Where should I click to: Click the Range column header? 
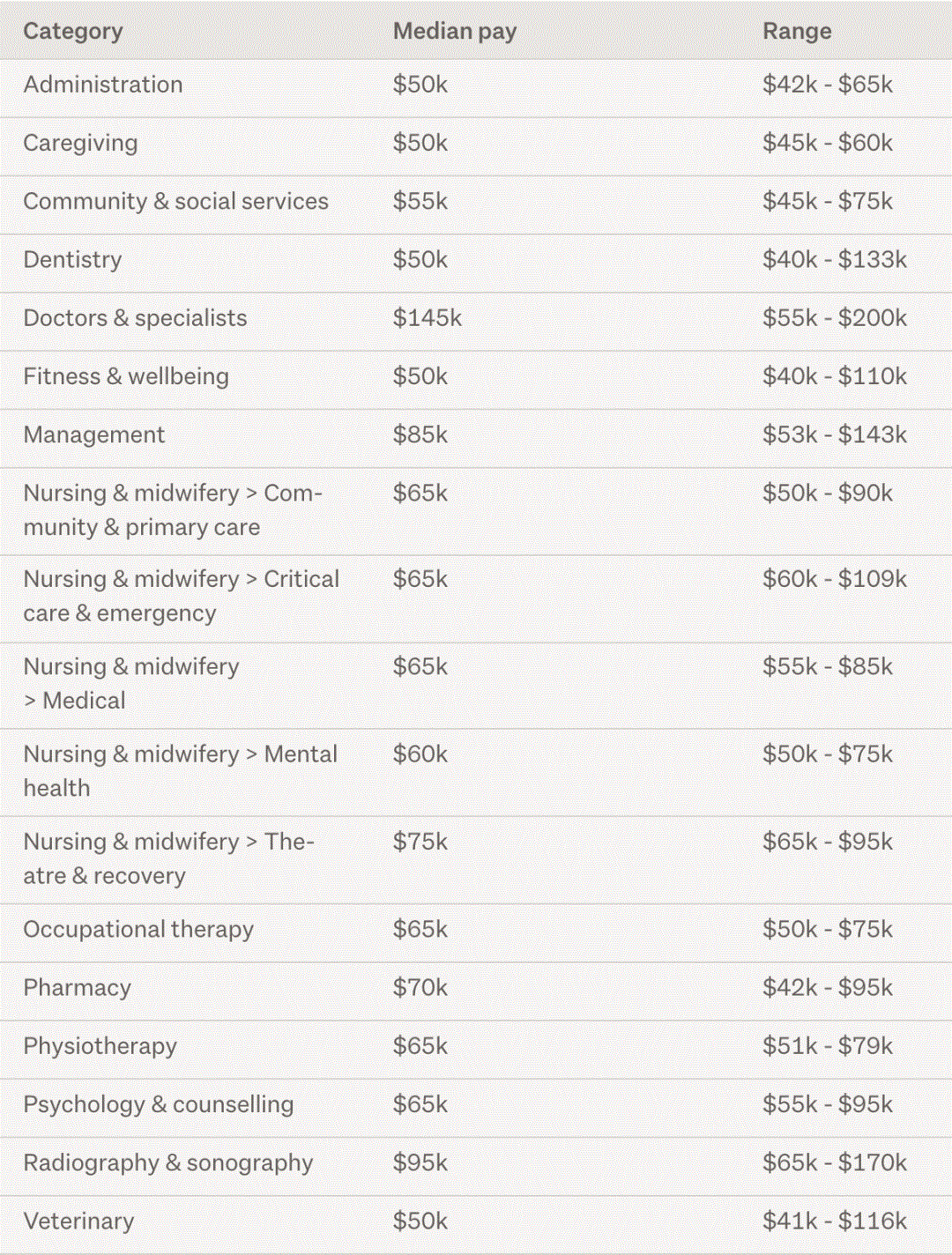pyautogui.click(x=796, y=32)
